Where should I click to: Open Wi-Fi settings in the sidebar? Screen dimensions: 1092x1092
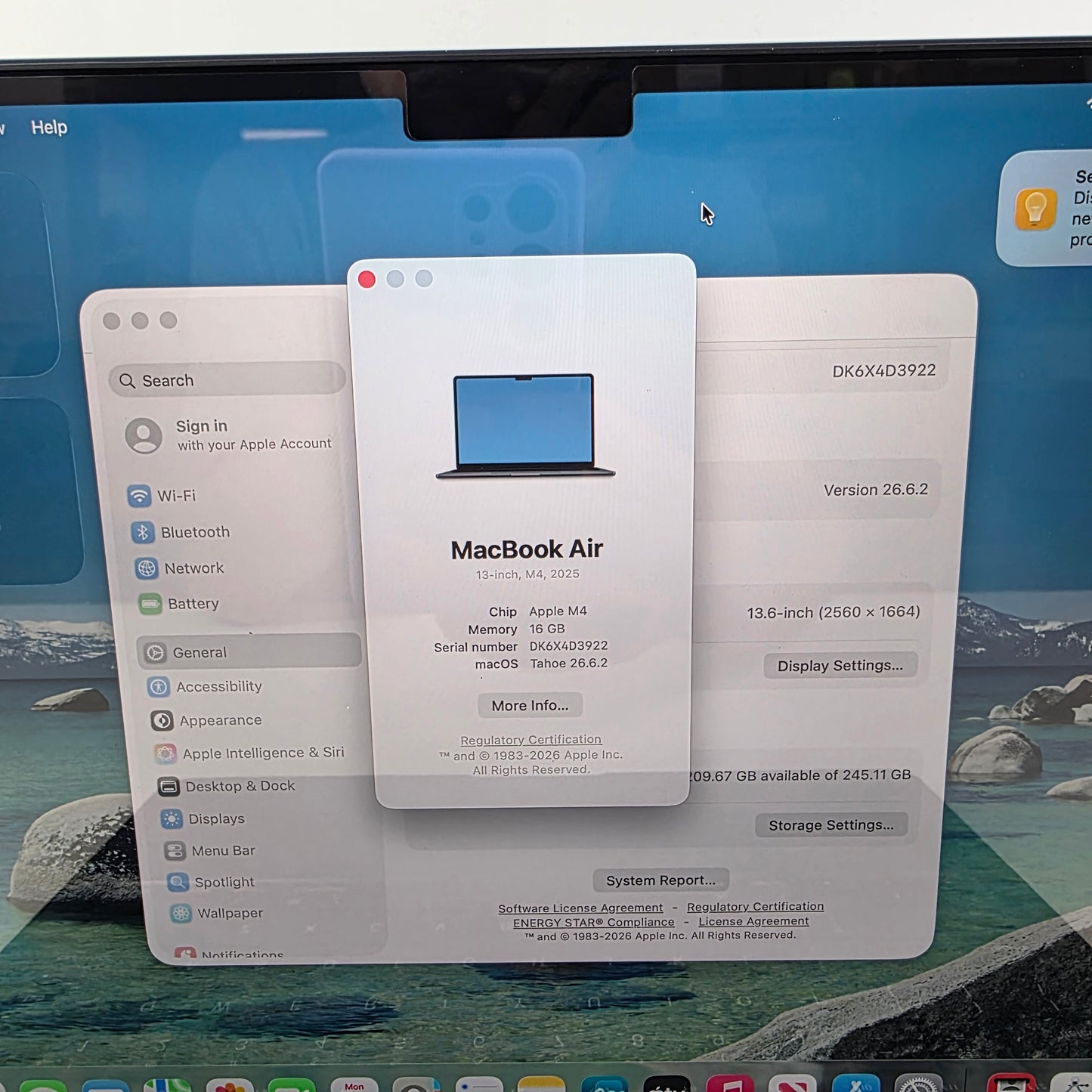pos(162,496)
